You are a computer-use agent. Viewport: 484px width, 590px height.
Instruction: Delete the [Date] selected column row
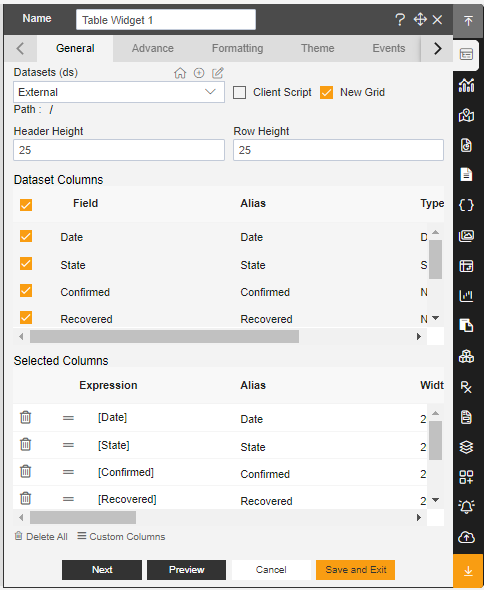click(26, 417)
